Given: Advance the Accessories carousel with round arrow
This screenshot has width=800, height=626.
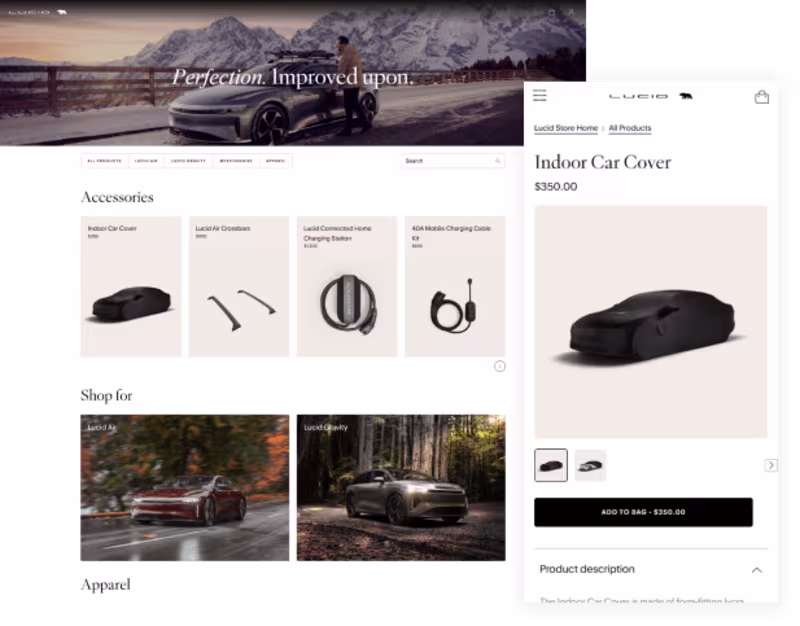Looking at the screenshot, I should coord(499,366).
